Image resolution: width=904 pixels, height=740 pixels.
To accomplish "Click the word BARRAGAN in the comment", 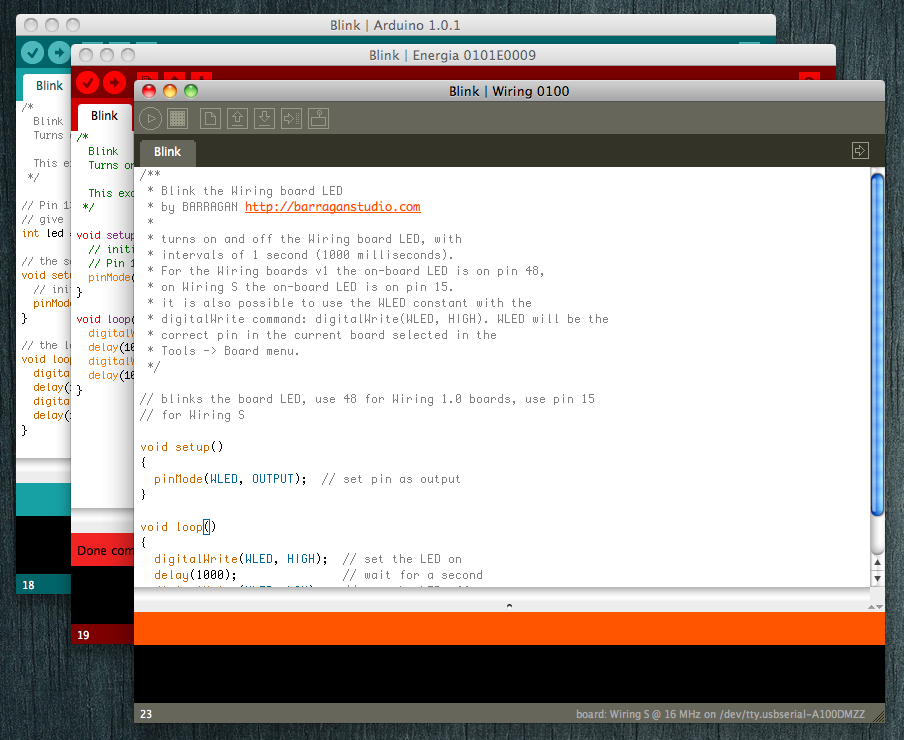I will coord(210,207).
